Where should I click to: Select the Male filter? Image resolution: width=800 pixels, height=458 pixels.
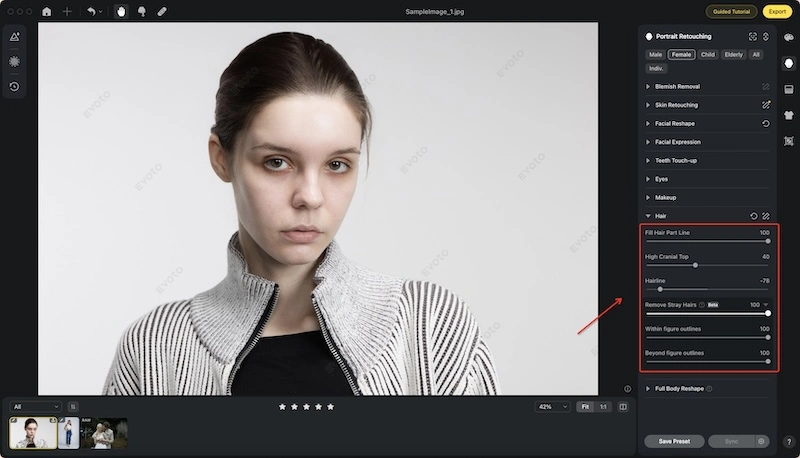point(655,55)
